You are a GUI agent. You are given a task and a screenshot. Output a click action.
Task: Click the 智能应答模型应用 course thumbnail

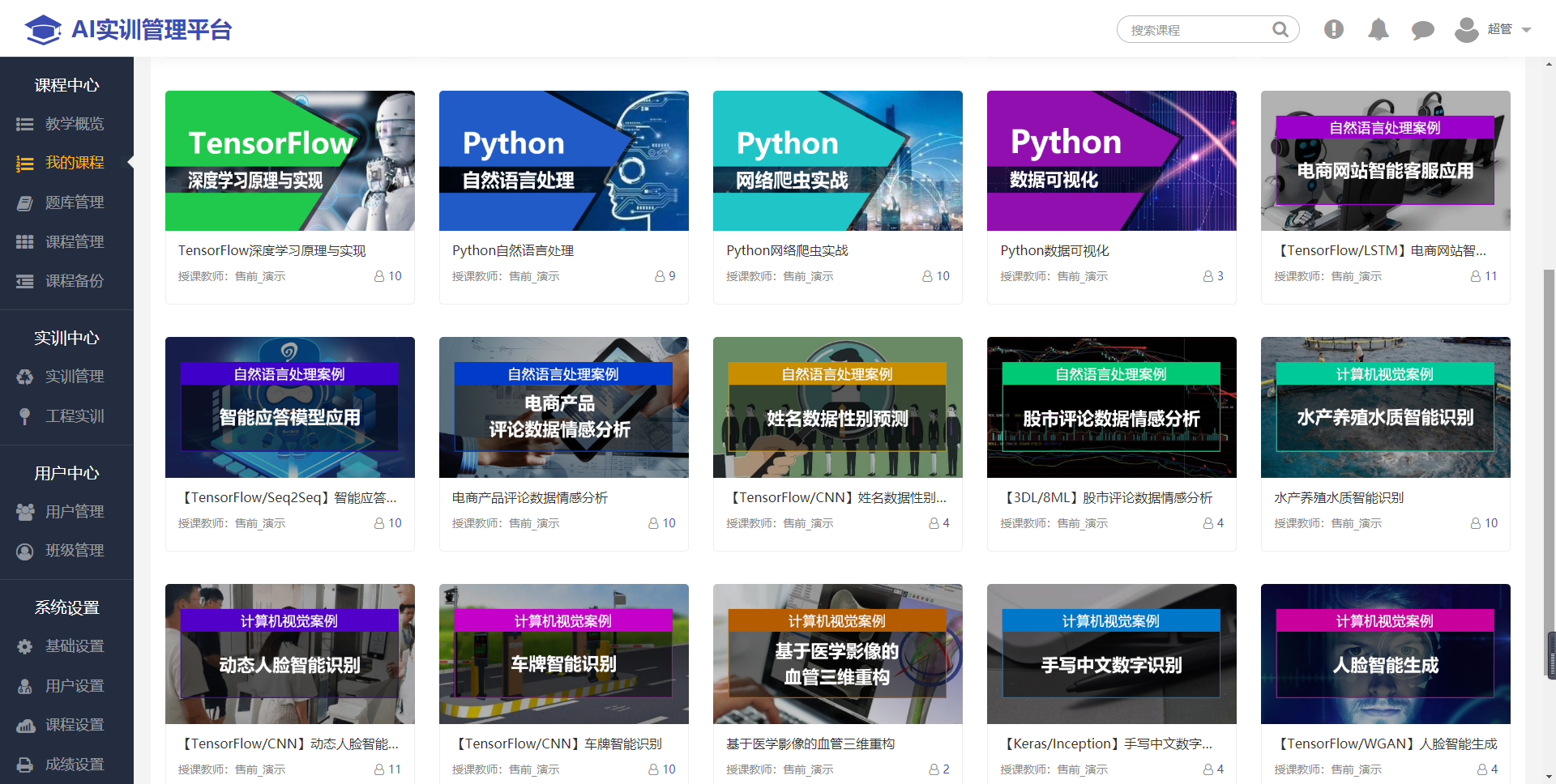click(290, 407)
